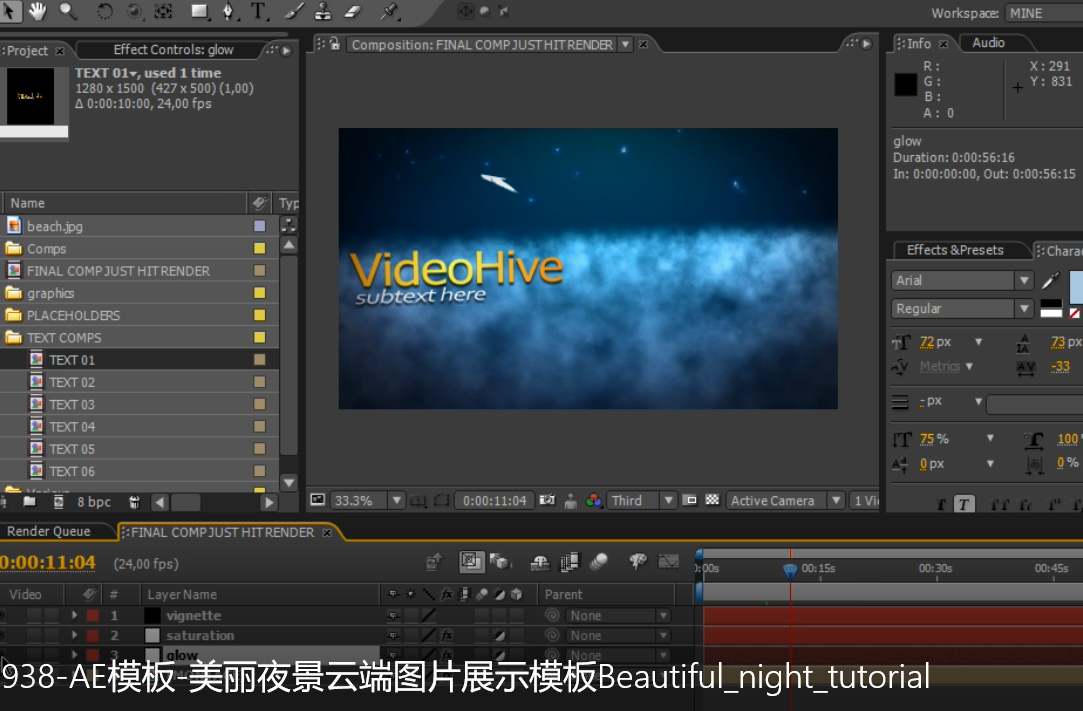Viewport: 1083px width, 711px height.
Task: Toggle the hide shy layers button
Action: coord(539,562)
